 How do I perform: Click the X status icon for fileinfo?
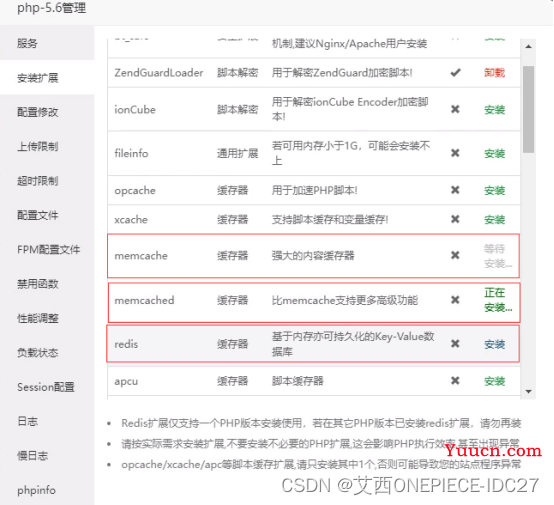click(x=455, y=153)
